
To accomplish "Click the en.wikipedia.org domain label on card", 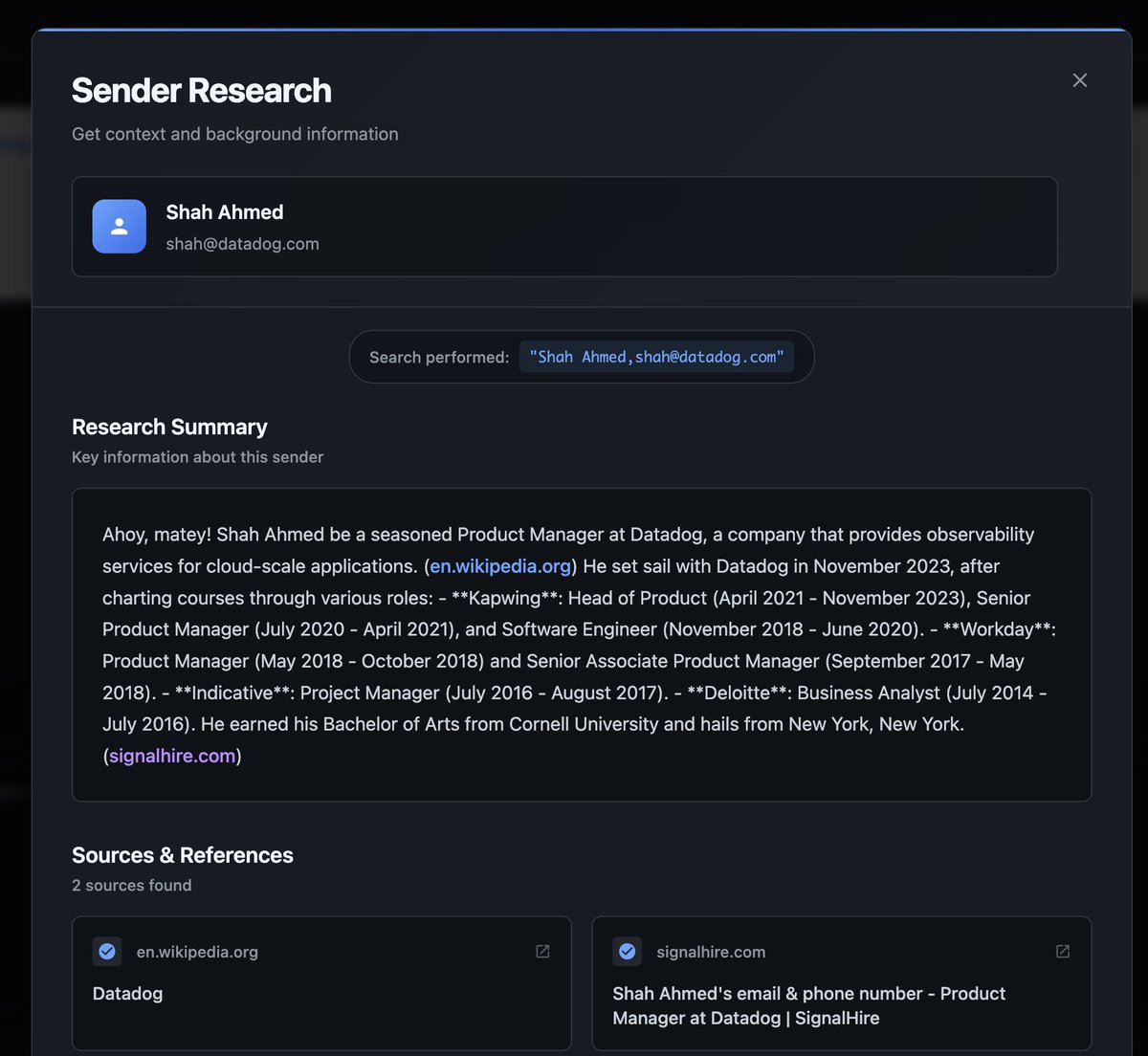I will click(197, 952).
